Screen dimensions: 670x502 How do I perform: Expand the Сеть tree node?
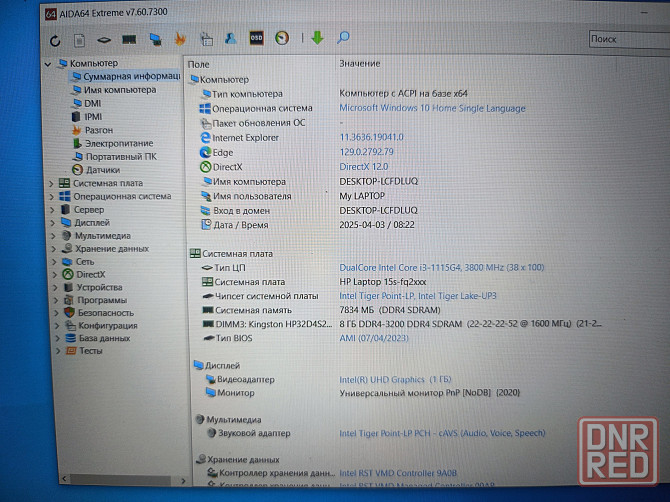55,262
